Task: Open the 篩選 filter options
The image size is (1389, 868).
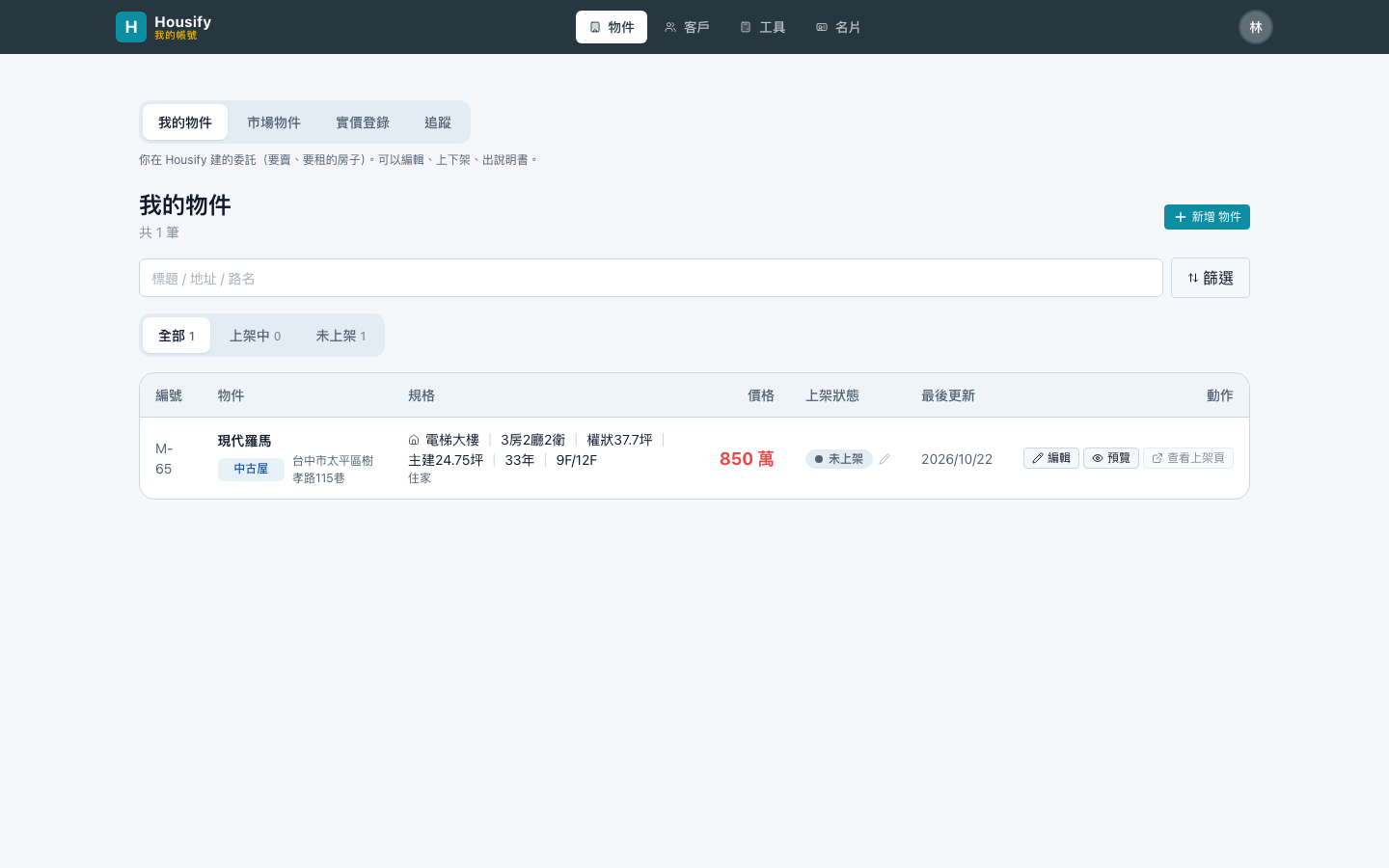Action: tap(1211, 278)
